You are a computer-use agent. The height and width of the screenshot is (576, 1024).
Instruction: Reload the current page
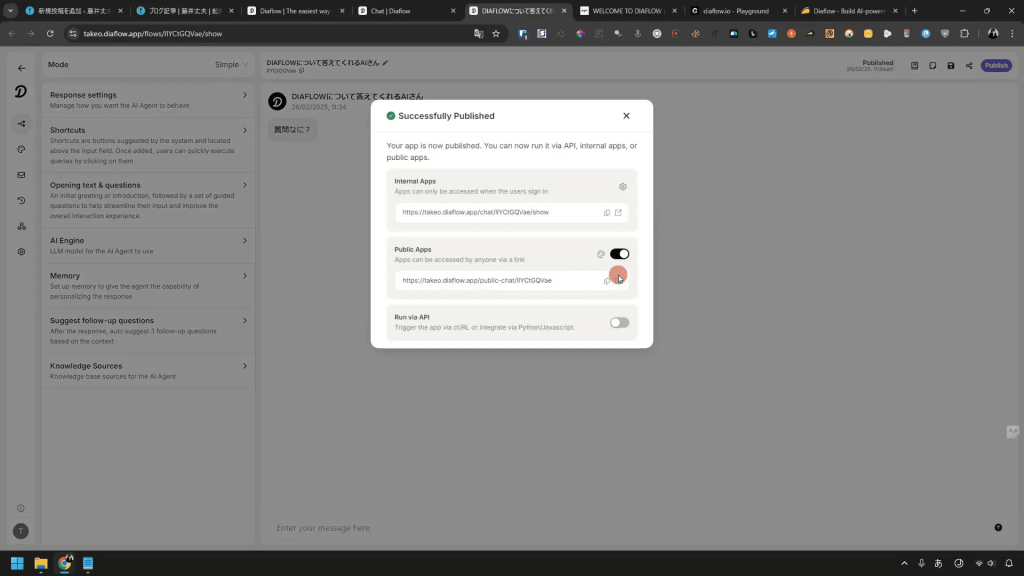(x=50, y=33)
